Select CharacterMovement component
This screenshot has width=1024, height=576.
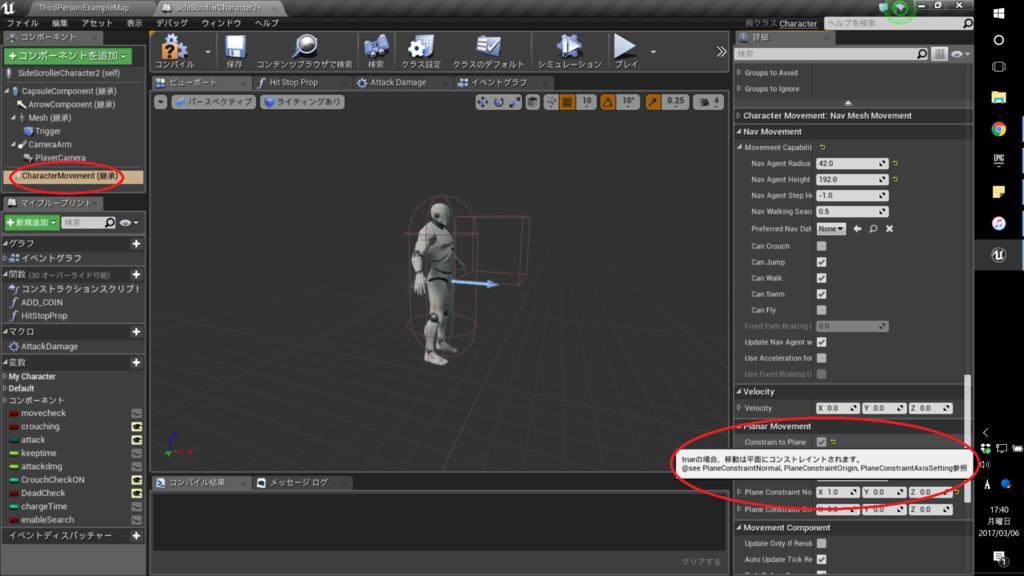pyautogui.click(x=69, y=176)
